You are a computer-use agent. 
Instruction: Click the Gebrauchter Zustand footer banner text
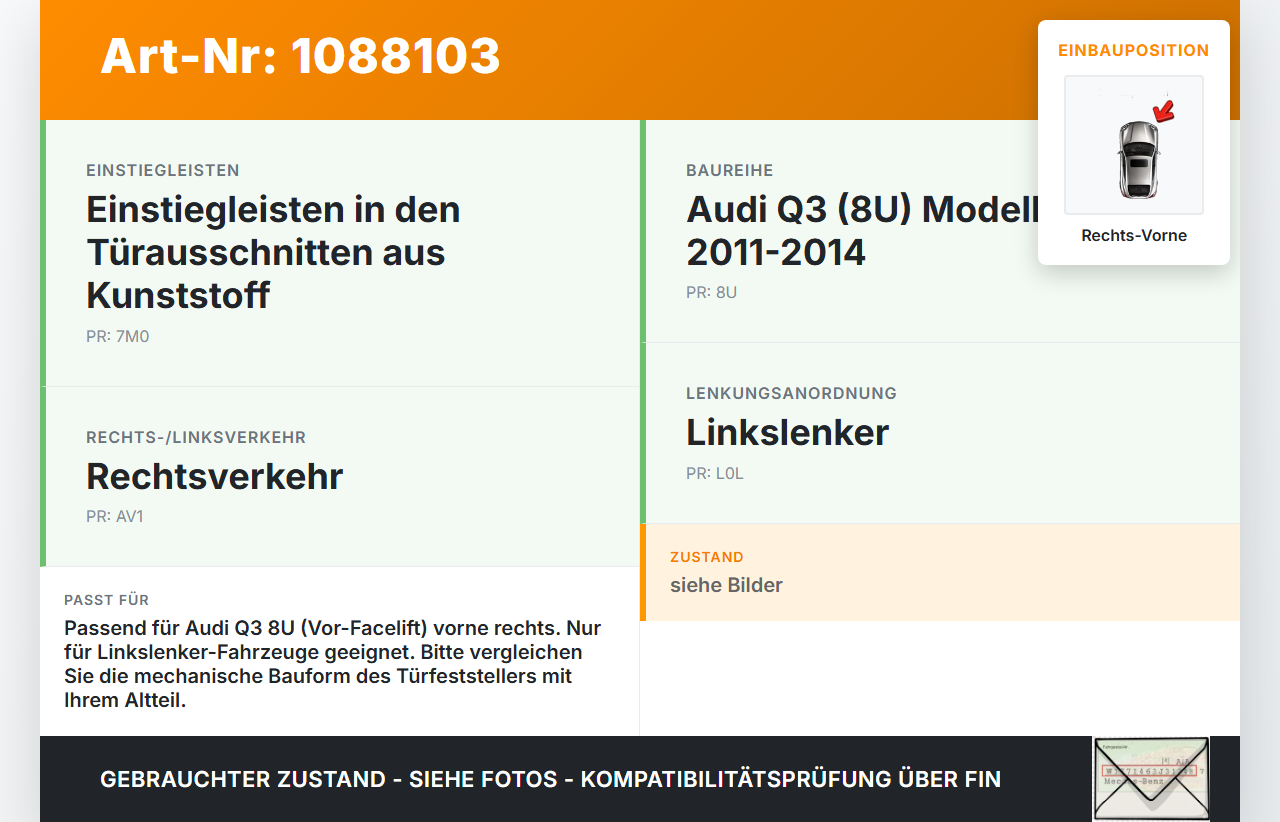(550, 779)
